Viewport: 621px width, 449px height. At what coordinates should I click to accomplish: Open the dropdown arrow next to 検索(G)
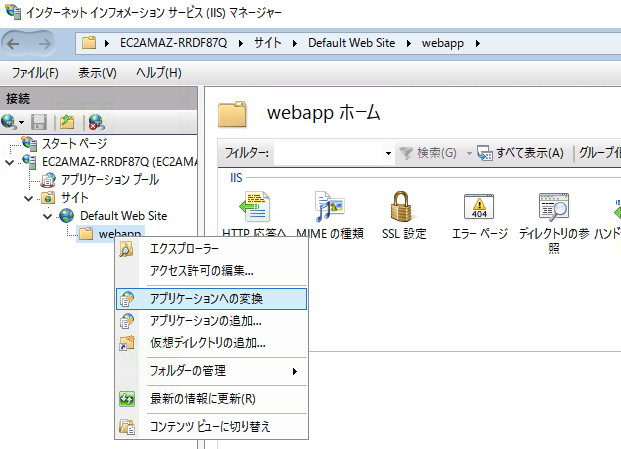click(469, 153)
